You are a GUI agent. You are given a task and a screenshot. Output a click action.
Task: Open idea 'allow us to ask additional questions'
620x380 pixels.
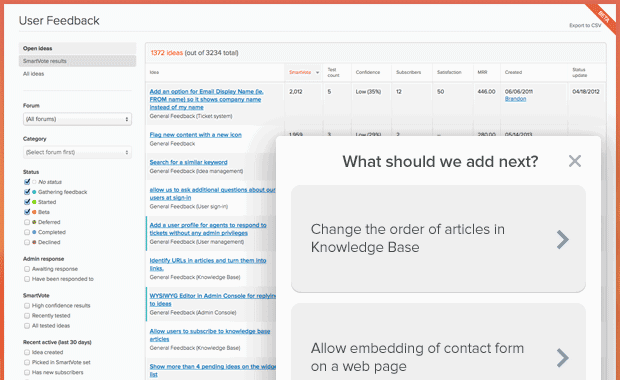click(212, 194)
